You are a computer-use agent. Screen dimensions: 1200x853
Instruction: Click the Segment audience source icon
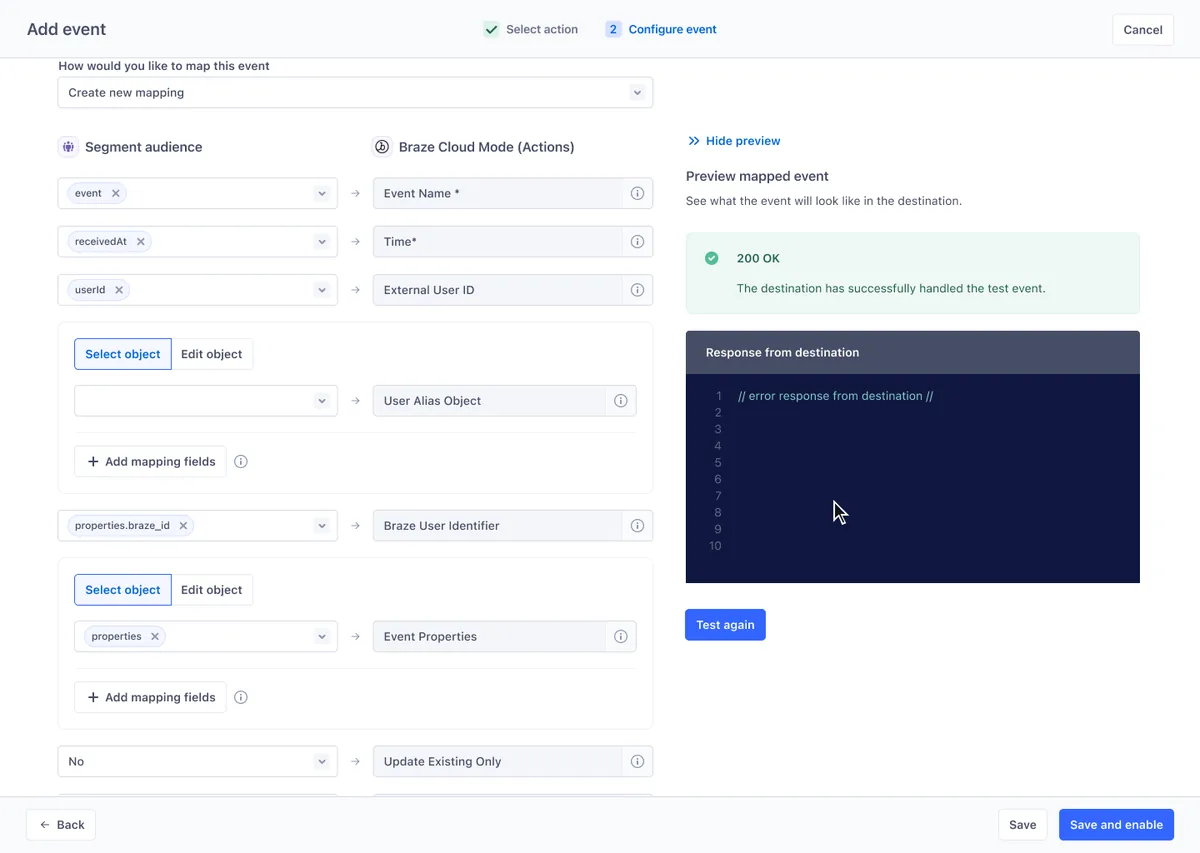(x=68, y=147)
